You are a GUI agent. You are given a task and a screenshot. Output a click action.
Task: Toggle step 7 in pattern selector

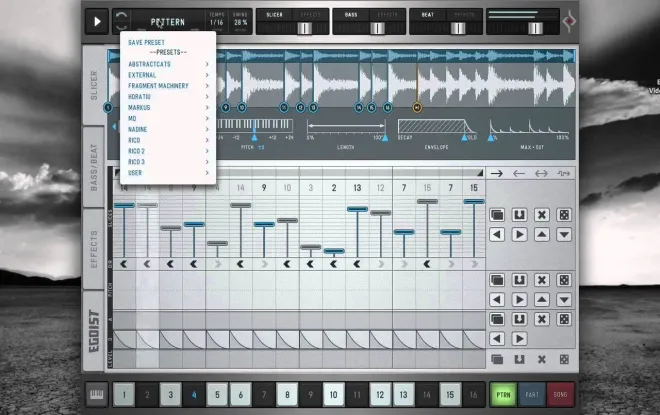click(x=264, y=394)
